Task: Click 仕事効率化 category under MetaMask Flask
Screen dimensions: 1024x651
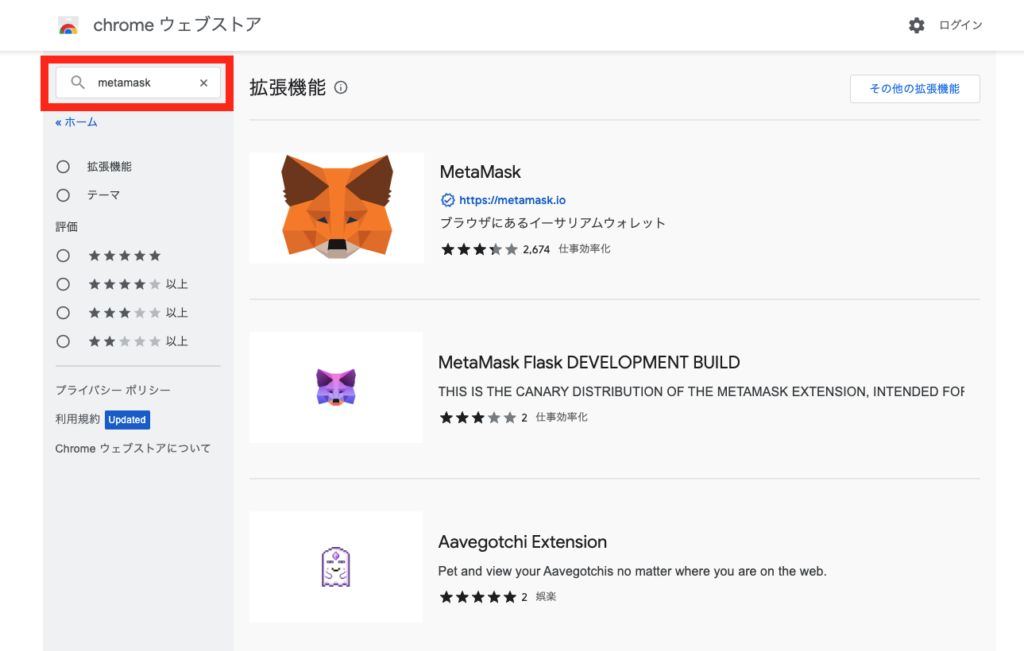Action: 562,417
